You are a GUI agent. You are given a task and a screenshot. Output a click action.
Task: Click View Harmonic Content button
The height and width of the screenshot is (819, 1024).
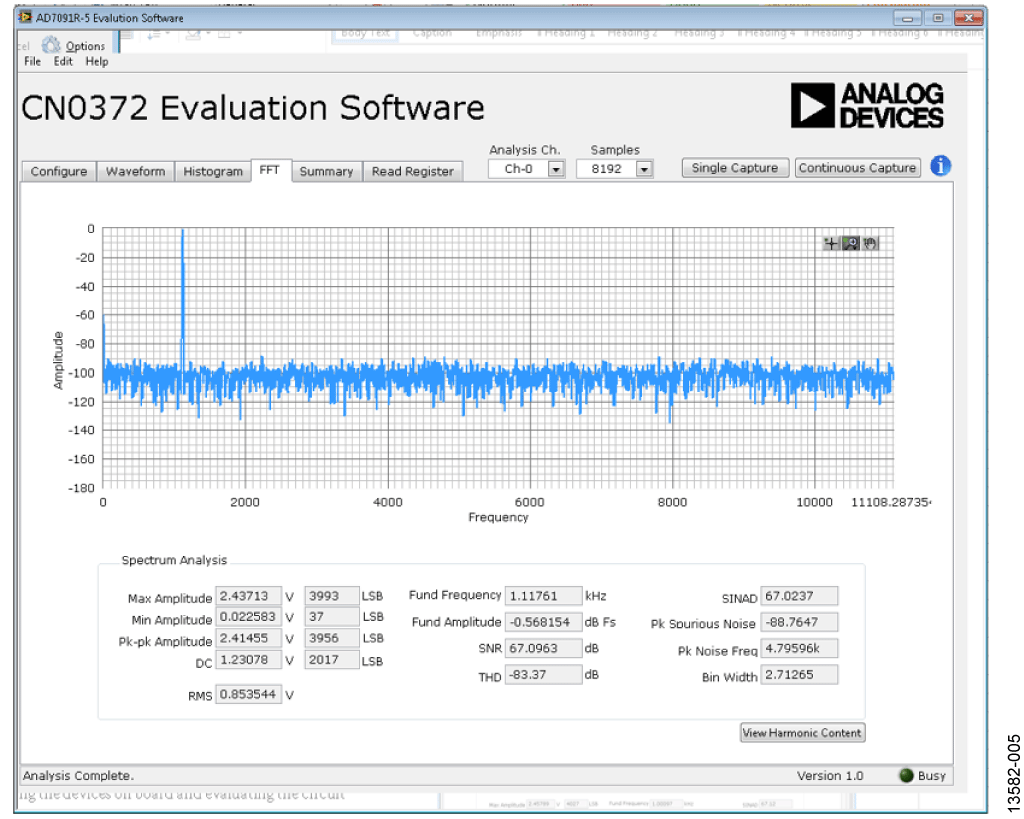click(802, 733)
